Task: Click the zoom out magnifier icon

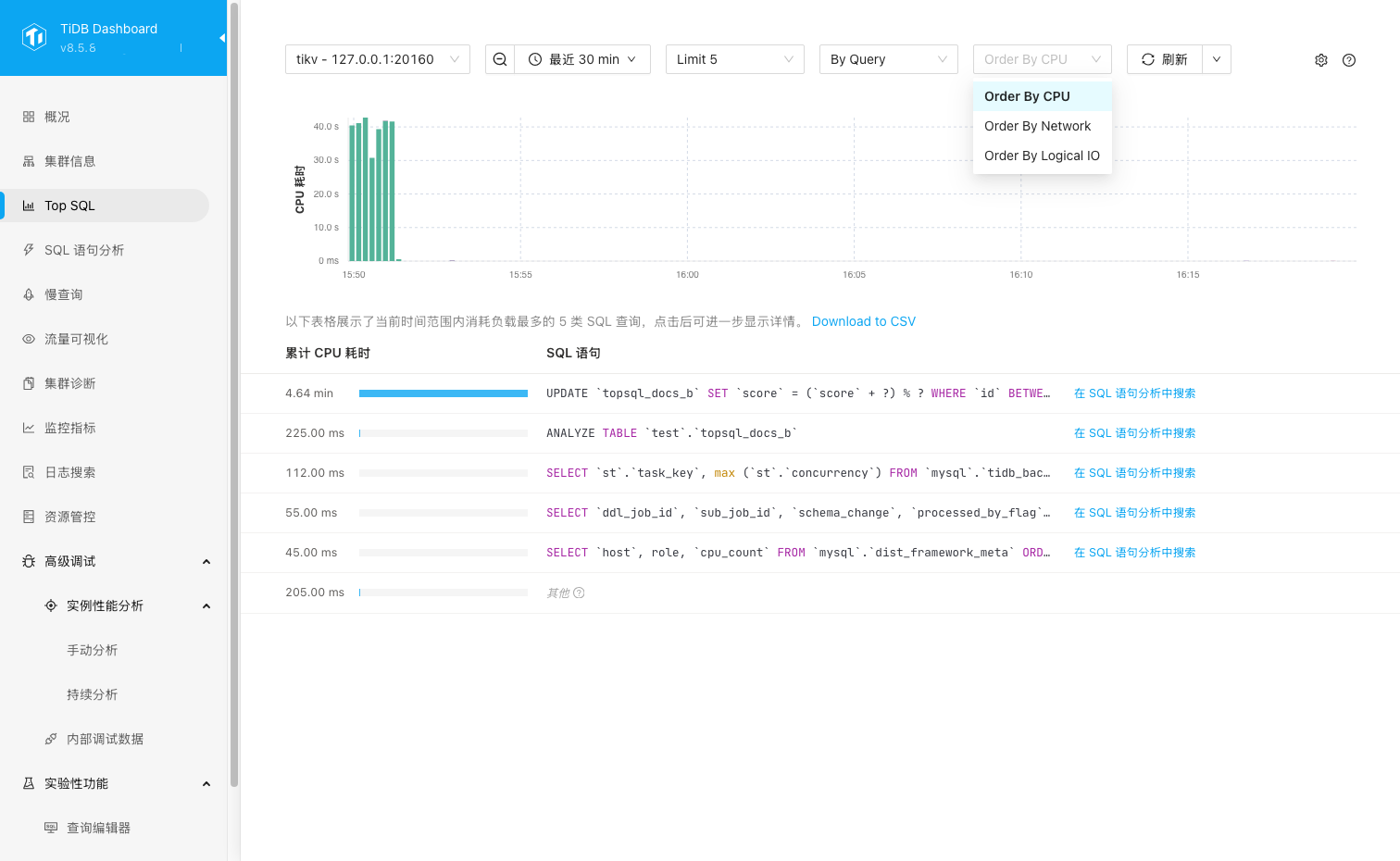Action: tap(500, 59)
